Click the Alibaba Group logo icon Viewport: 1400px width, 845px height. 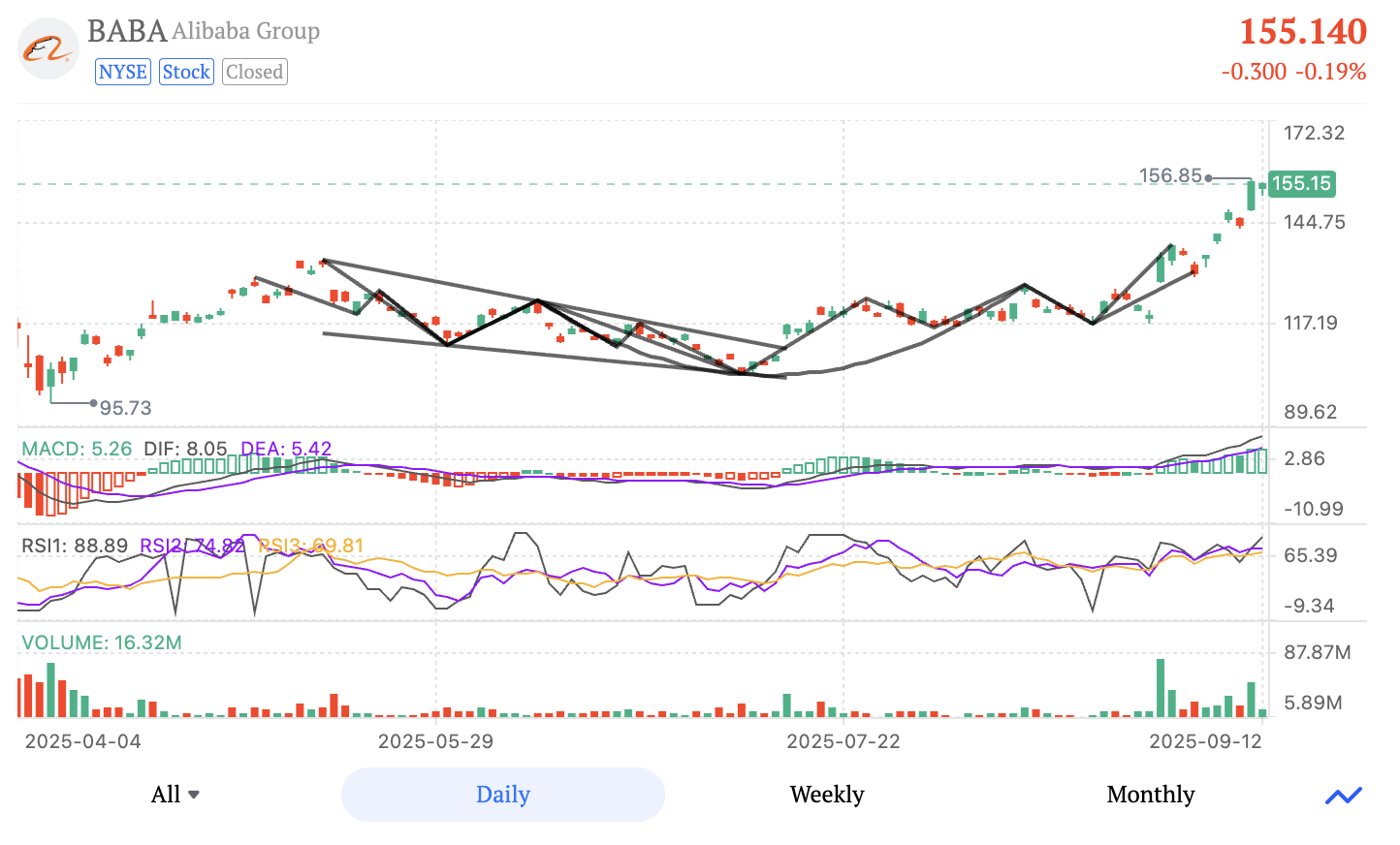click(47, 47)
